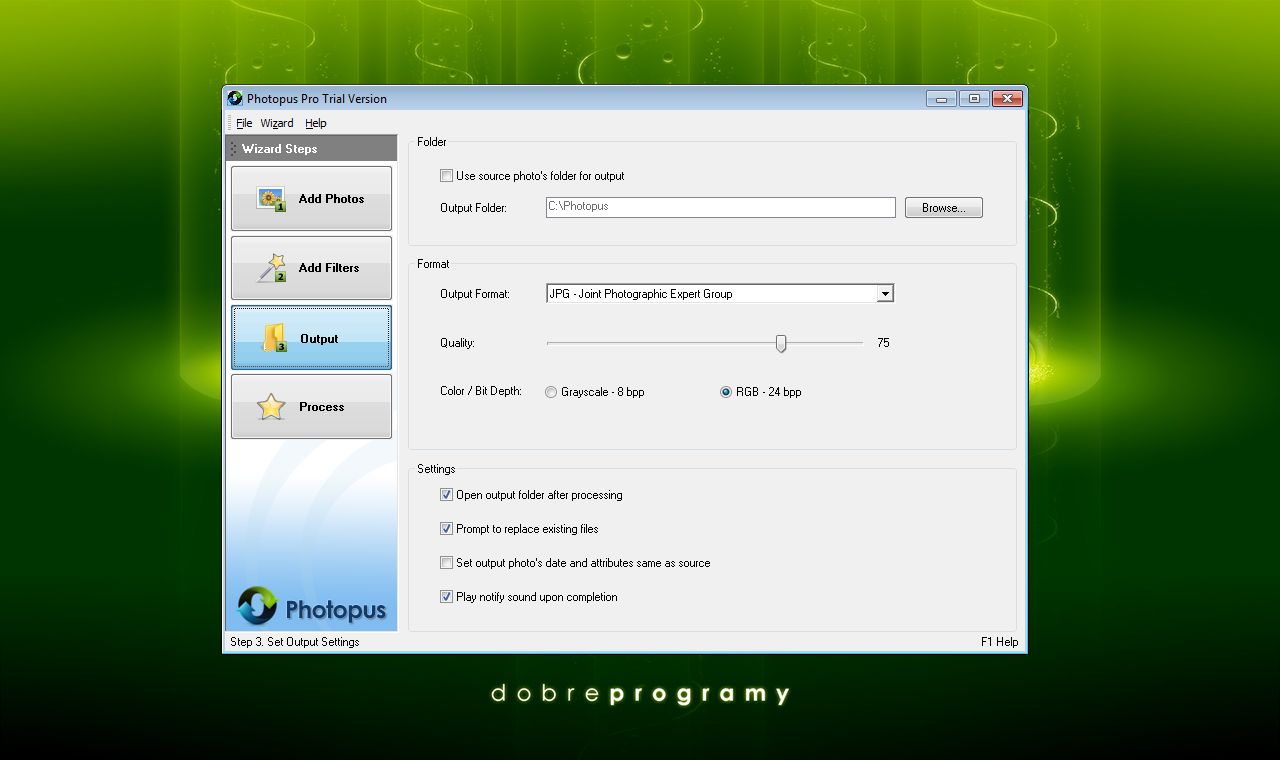The image size is (1280, 760).
Task: Click the Process star icon
Action: pyautogui.click(x=271, y=407)
